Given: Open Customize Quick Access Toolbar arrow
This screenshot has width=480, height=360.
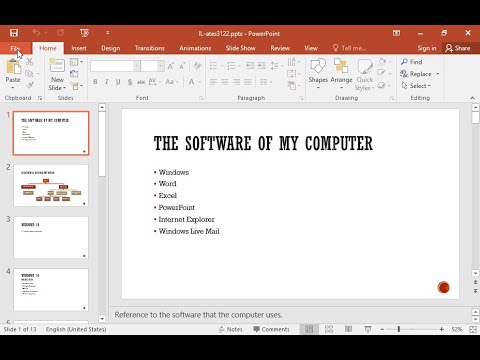Looking at the screenshot, I should coord(107,33).
